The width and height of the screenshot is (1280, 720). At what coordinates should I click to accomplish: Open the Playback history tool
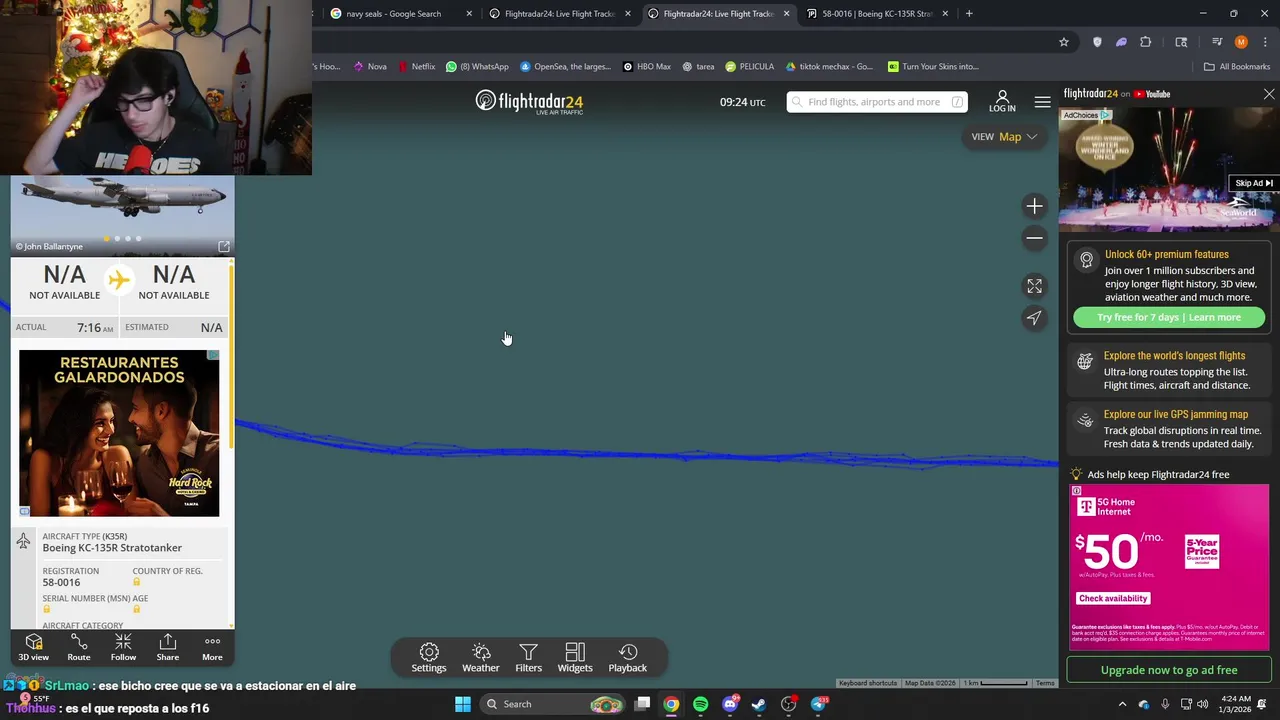tap(628, 658)
